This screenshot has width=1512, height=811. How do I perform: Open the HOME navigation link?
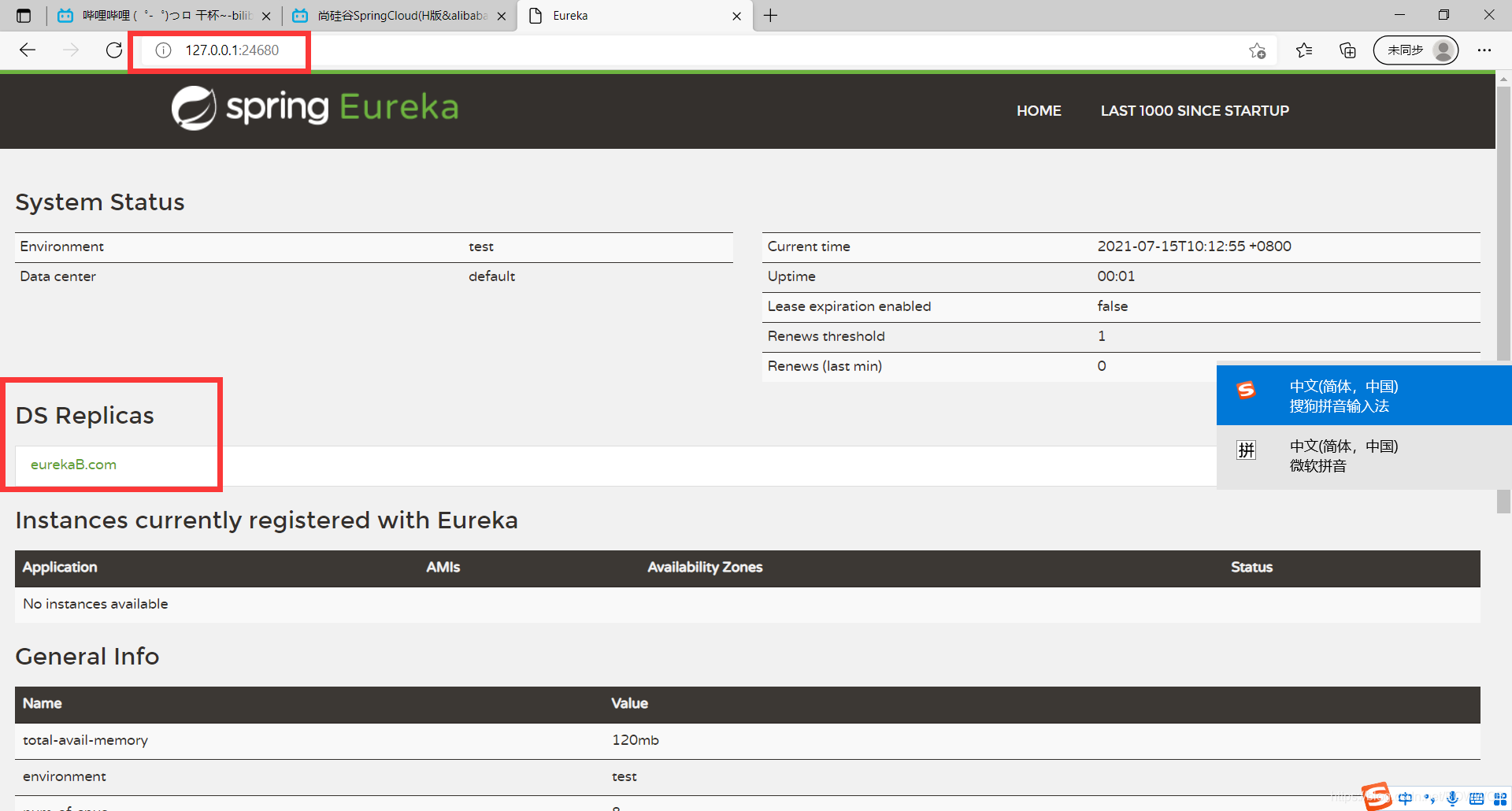pyautogui.click(x=1039, y=111)
